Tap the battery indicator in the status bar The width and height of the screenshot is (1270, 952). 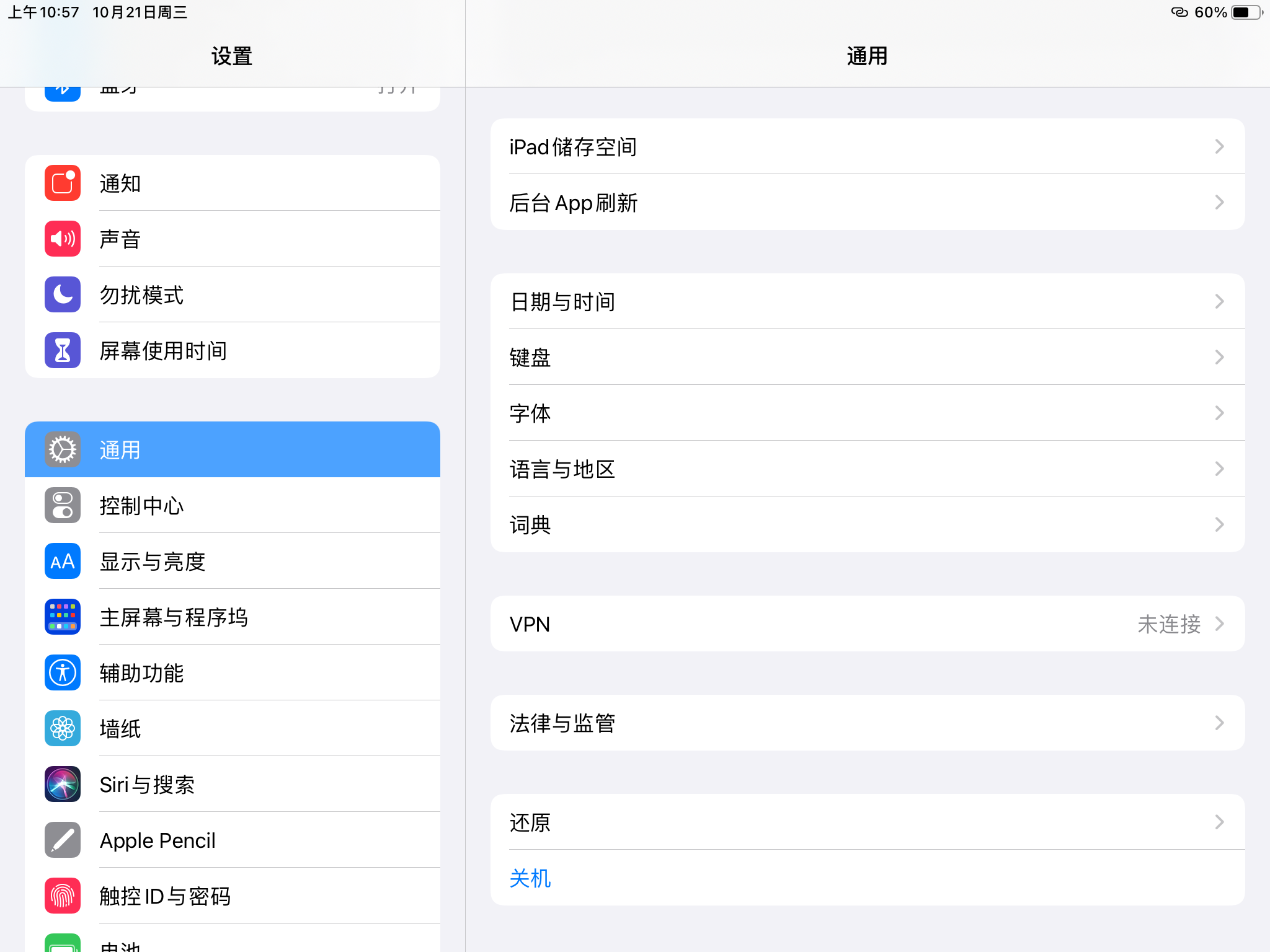(x=1246, y=12)
